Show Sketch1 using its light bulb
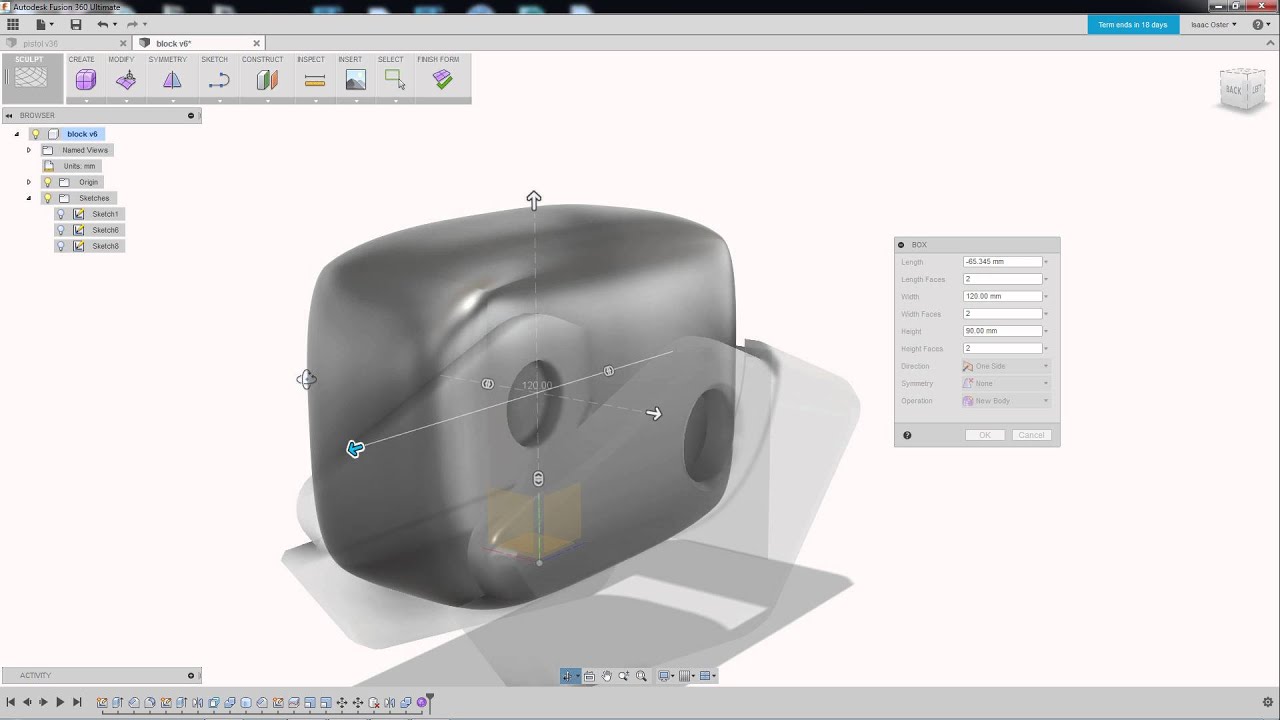1280x720 pixels. click(x=60, y=214)
